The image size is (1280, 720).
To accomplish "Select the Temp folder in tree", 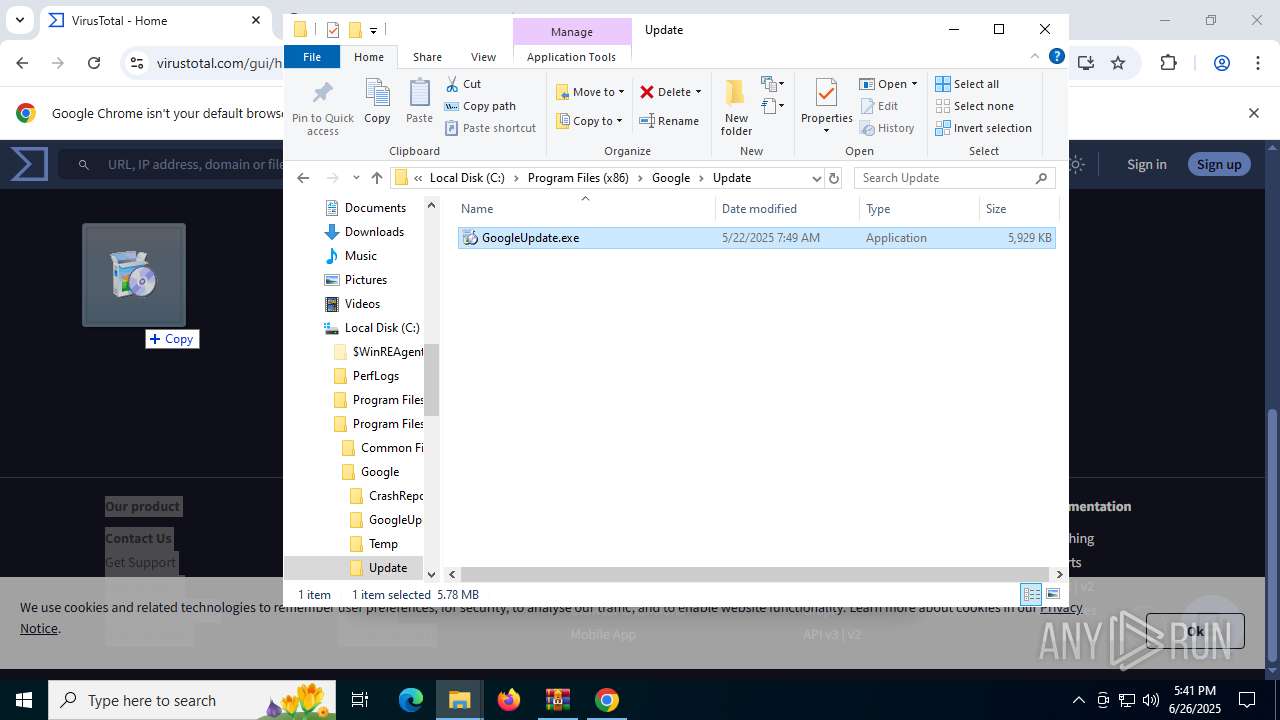I will [383, 544].
